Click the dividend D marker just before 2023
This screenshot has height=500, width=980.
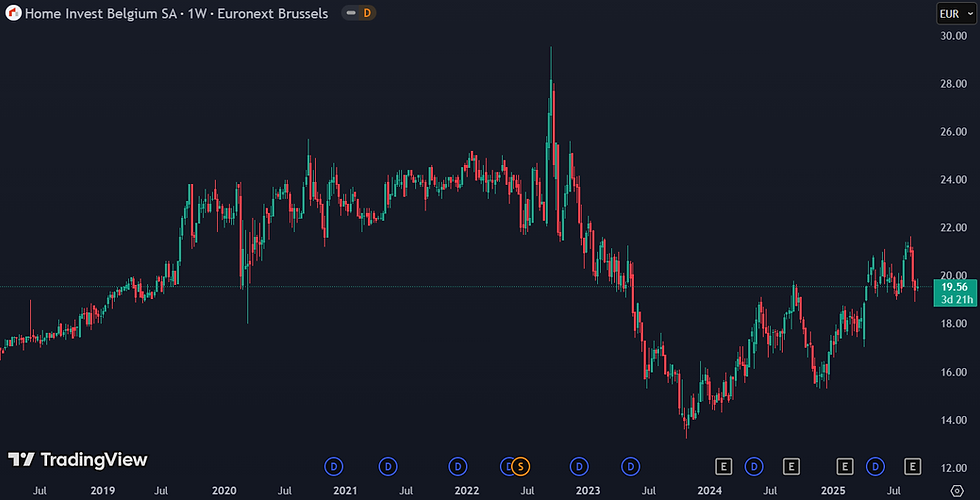[579, 466]
